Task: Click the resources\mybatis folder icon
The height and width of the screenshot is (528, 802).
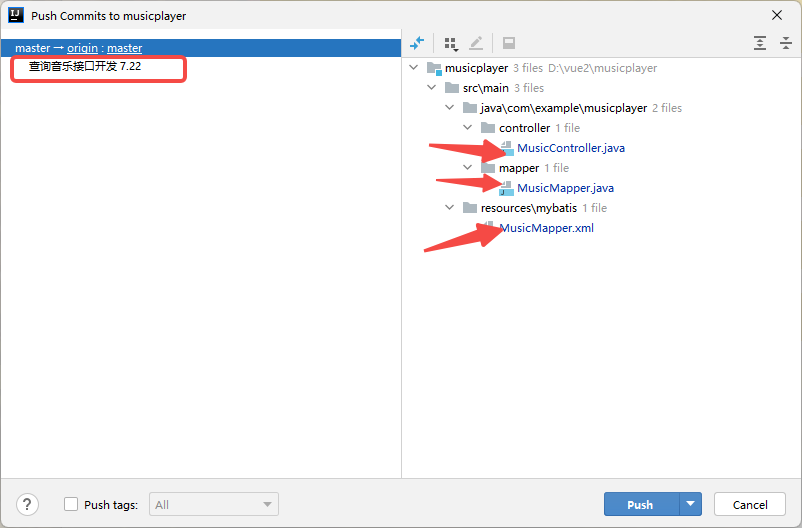Action: 470,208
